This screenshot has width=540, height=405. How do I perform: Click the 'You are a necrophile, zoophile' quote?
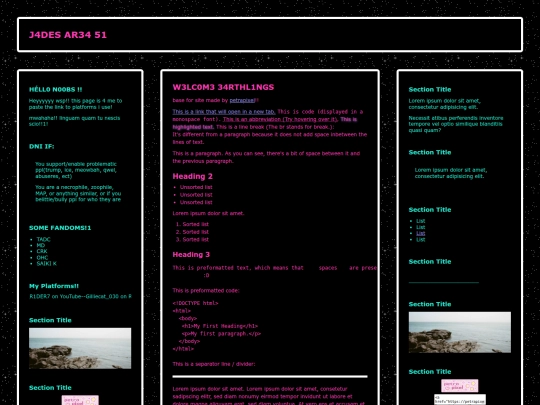point(78,193)
